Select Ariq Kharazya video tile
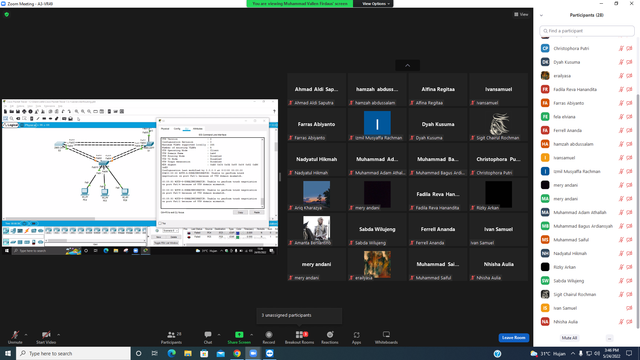The image size is (640, 360). [x=316, y=195]
